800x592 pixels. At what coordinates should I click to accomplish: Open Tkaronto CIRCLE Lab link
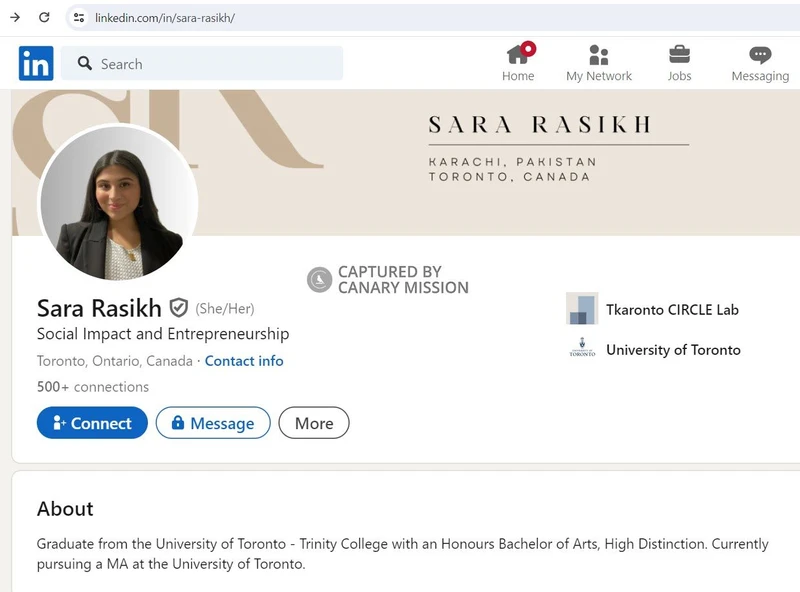coord(672,309)
